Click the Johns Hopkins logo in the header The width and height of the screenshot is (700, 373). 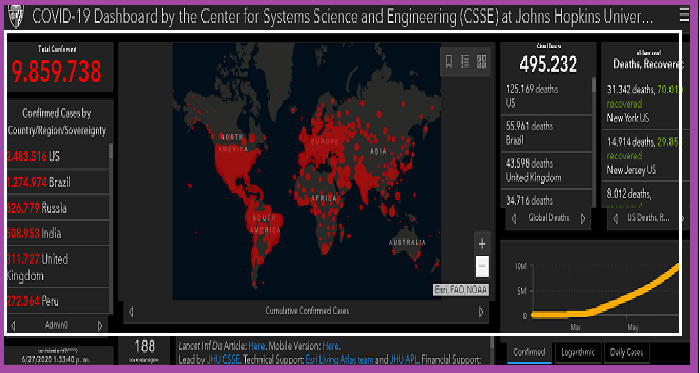coord(15,16)
